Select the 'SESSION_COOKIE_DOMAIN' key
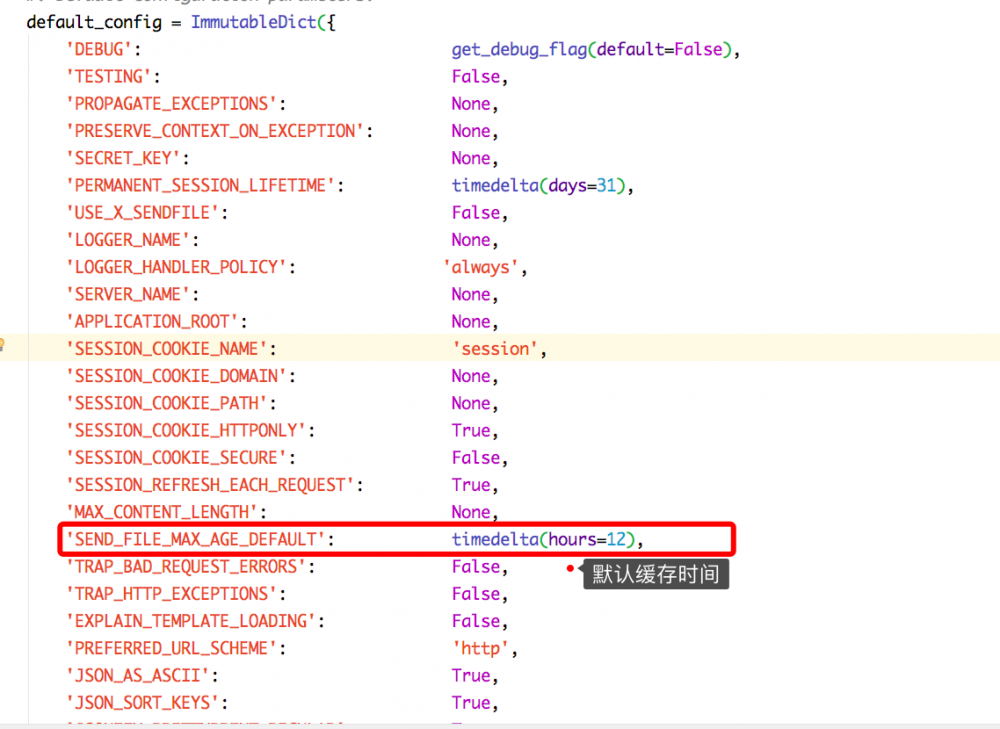The height and width of the screenshot is (729, 1000). (x=177, y=376)
